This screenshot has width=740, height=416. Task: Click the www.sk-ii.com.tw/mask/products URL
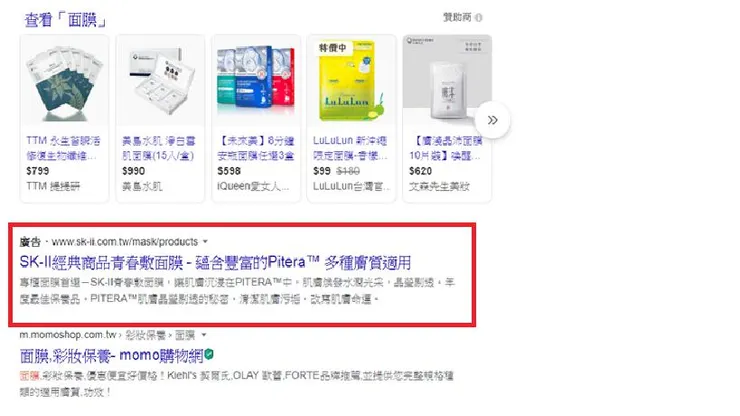[x=125, y=242]
